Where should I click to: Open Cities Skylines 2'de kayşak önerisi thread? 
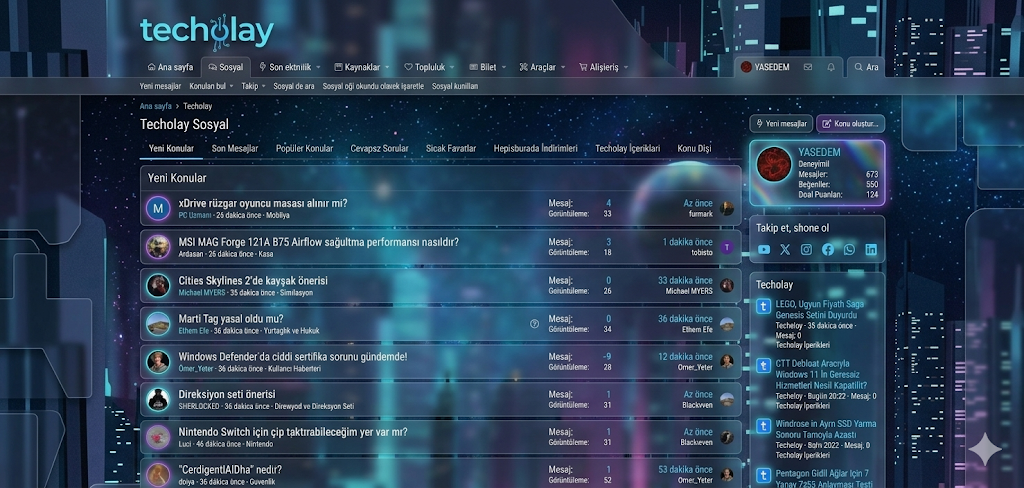pos(253,280)
